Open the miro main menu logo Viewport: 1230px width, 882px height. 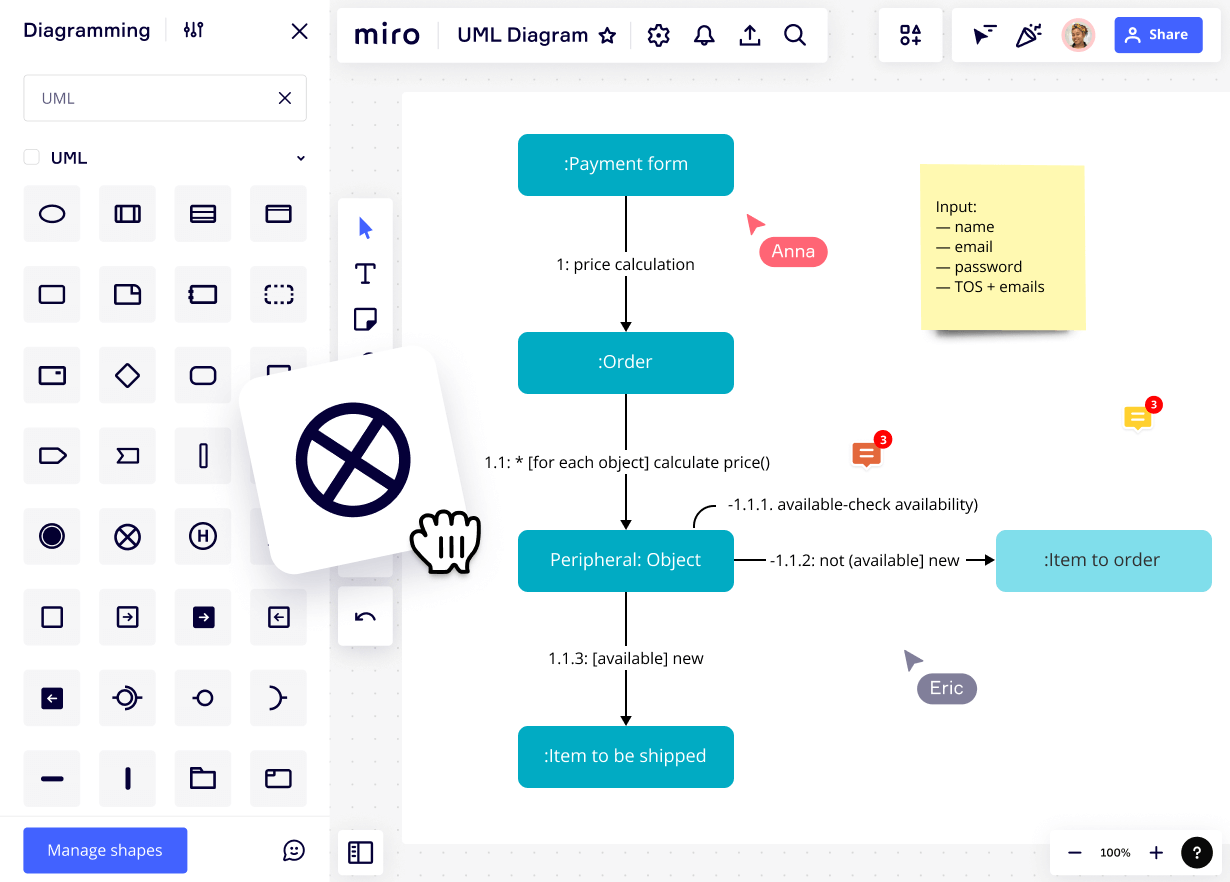(x=387, y=34)
